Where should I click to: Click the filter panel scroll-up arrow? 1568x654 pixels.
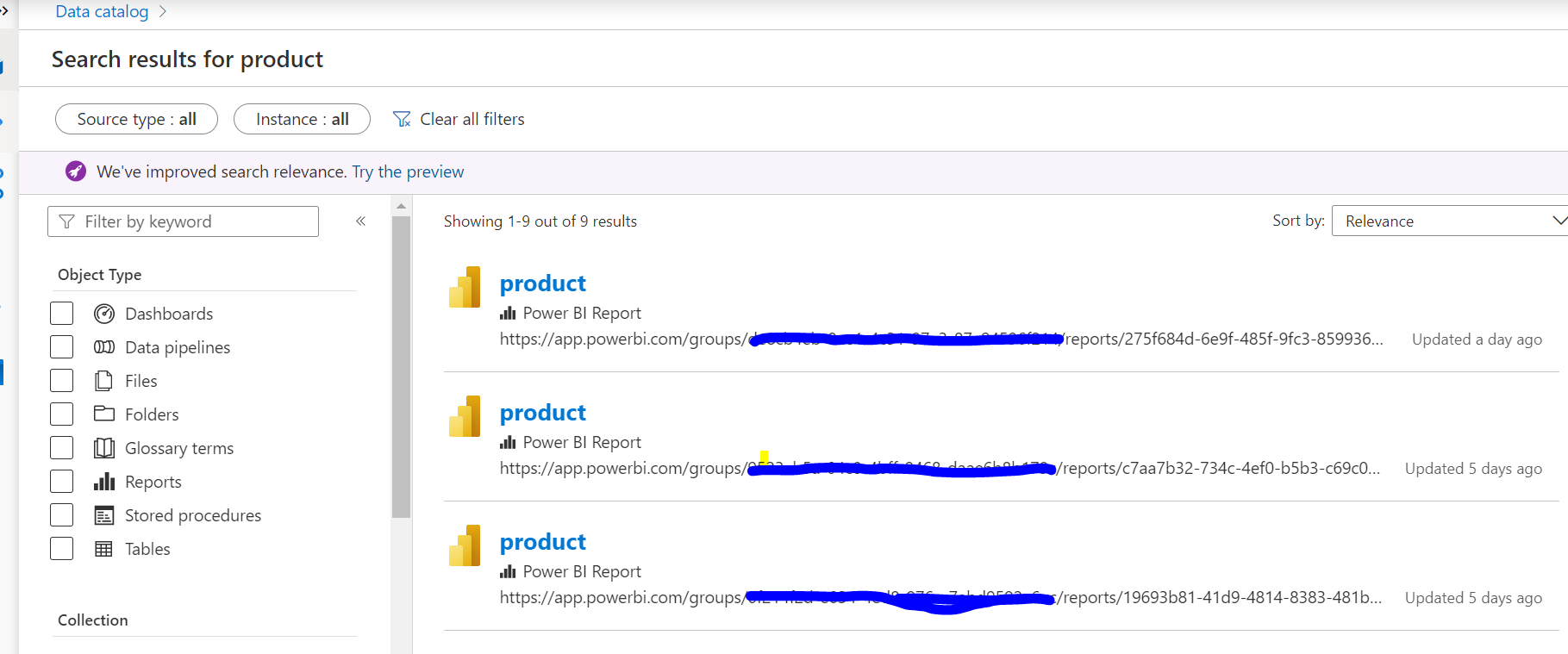click(401, 206)
